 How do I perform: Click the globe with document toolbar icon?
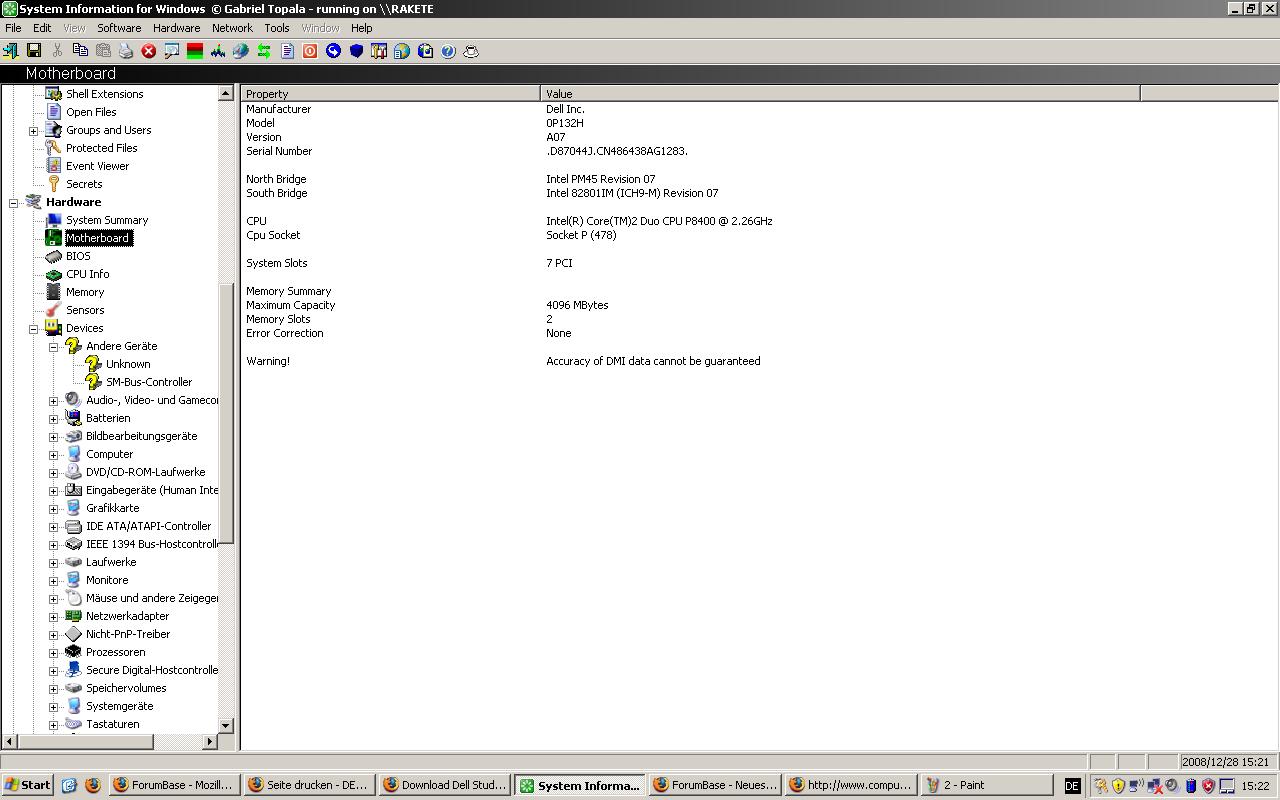tap(402, 51)
